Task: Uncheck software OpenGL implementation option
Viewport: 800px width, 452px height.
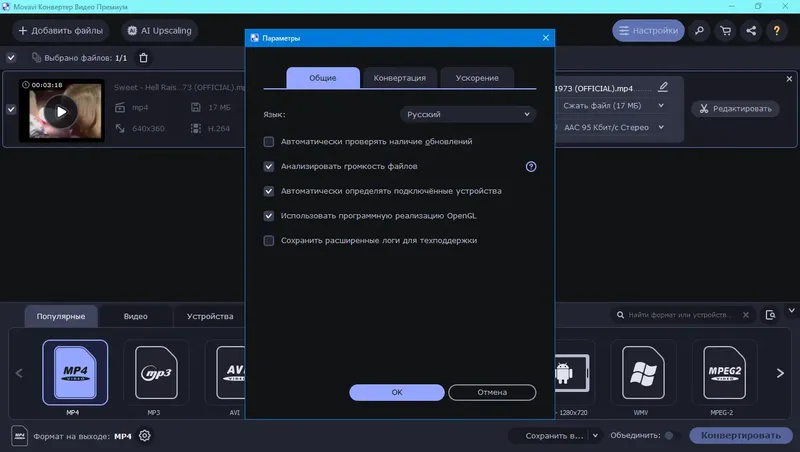Action: (268, 216)
